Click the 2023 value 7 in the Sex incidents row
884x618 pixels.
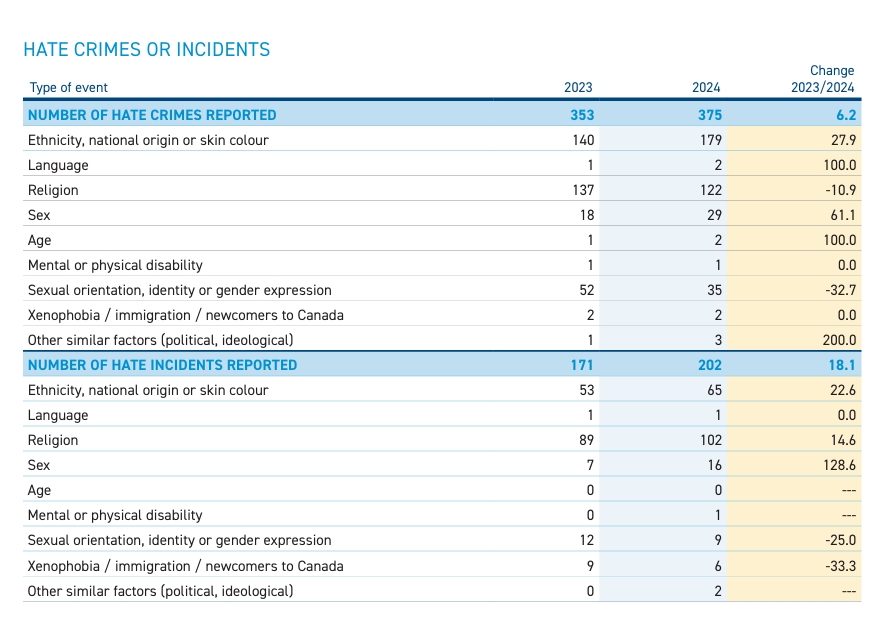[590, 465]
